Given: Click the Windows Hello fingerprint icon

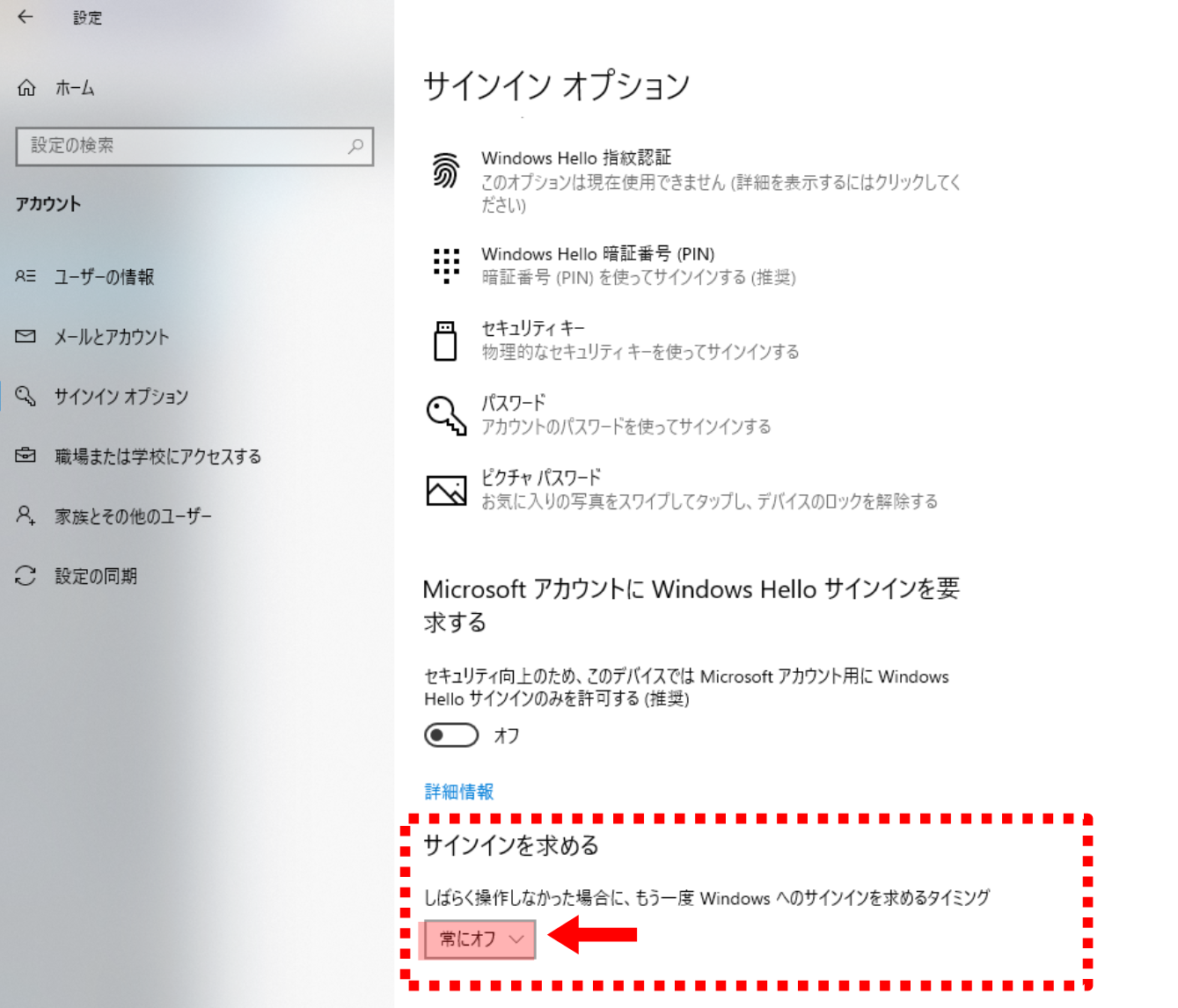Looking at the screenshot, I should [446, 171].
